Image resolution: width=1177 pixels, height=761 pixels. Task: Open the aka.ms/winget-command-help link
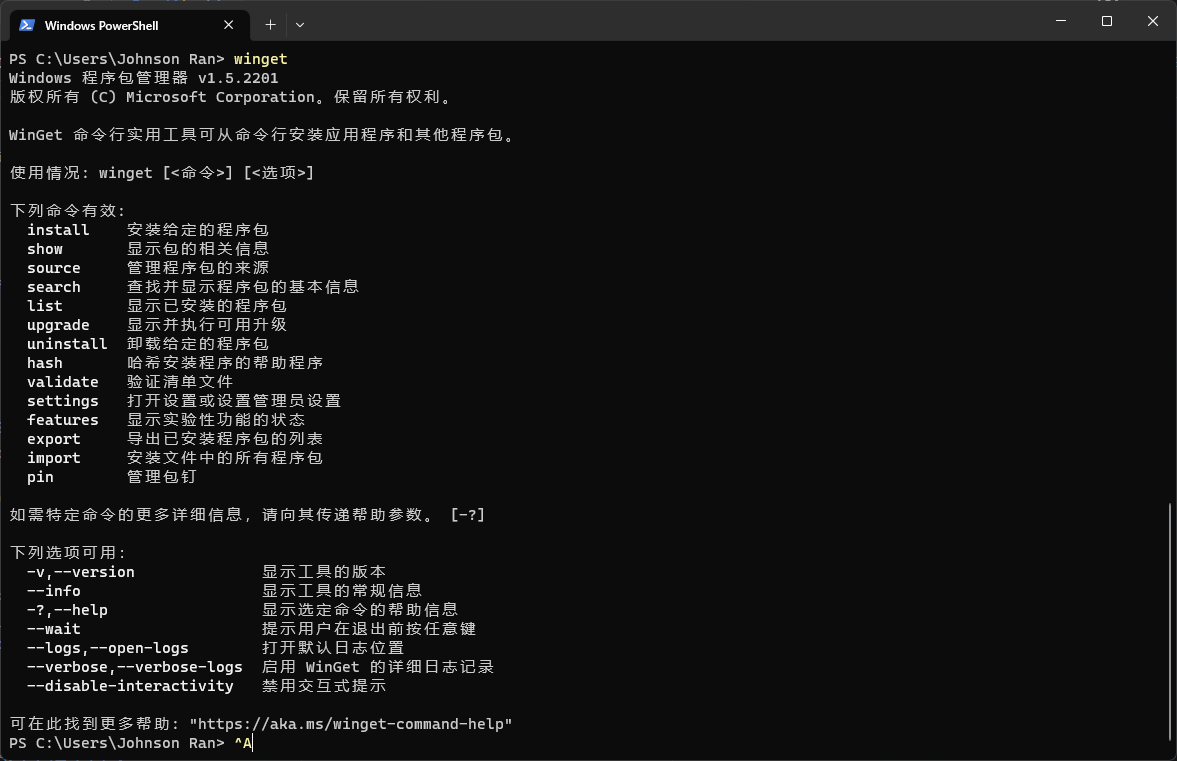click(x=351, y=724)
